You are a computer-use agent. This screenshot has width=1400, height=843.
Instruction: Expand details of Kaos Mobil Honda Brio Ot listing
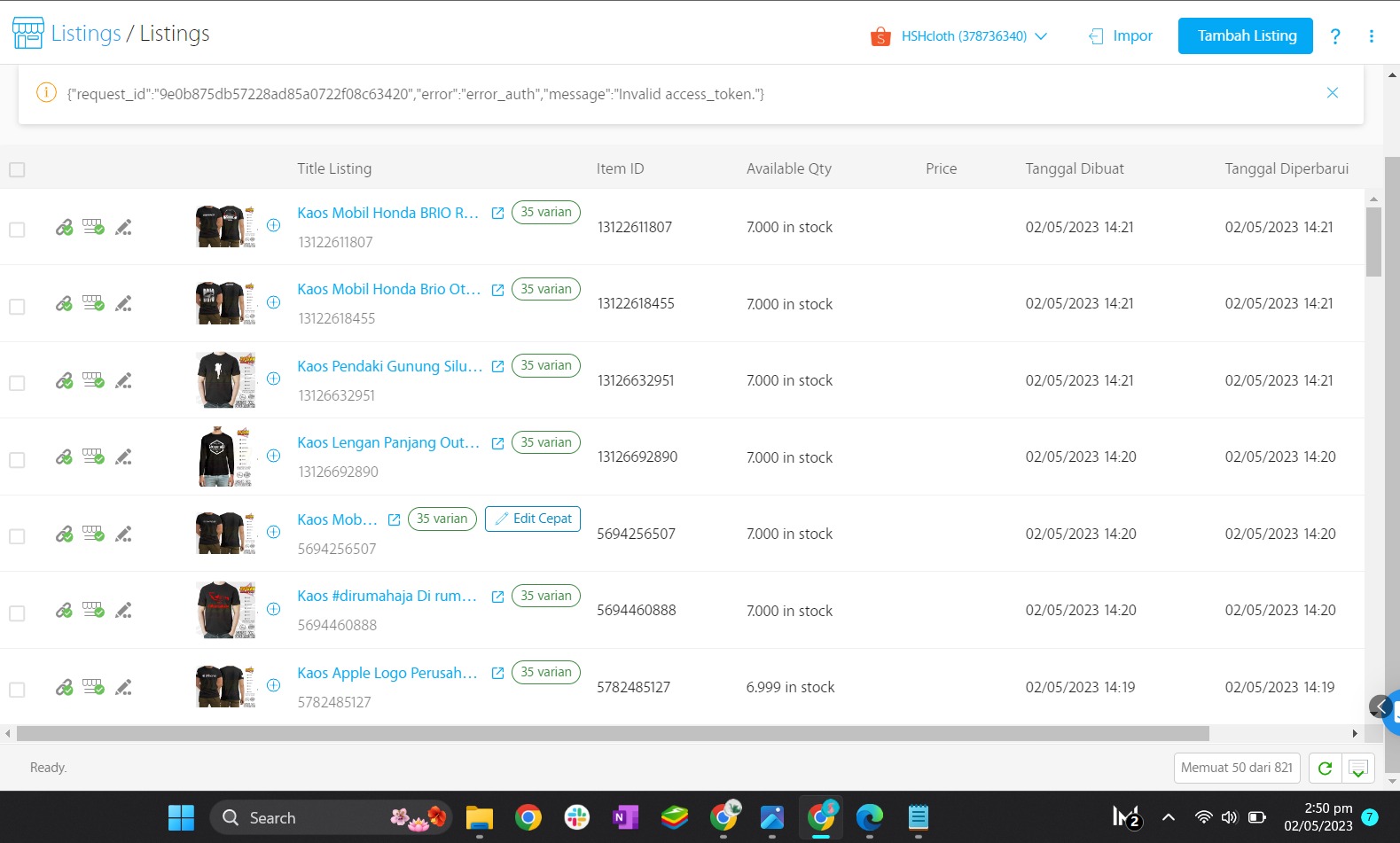[274, 302]
